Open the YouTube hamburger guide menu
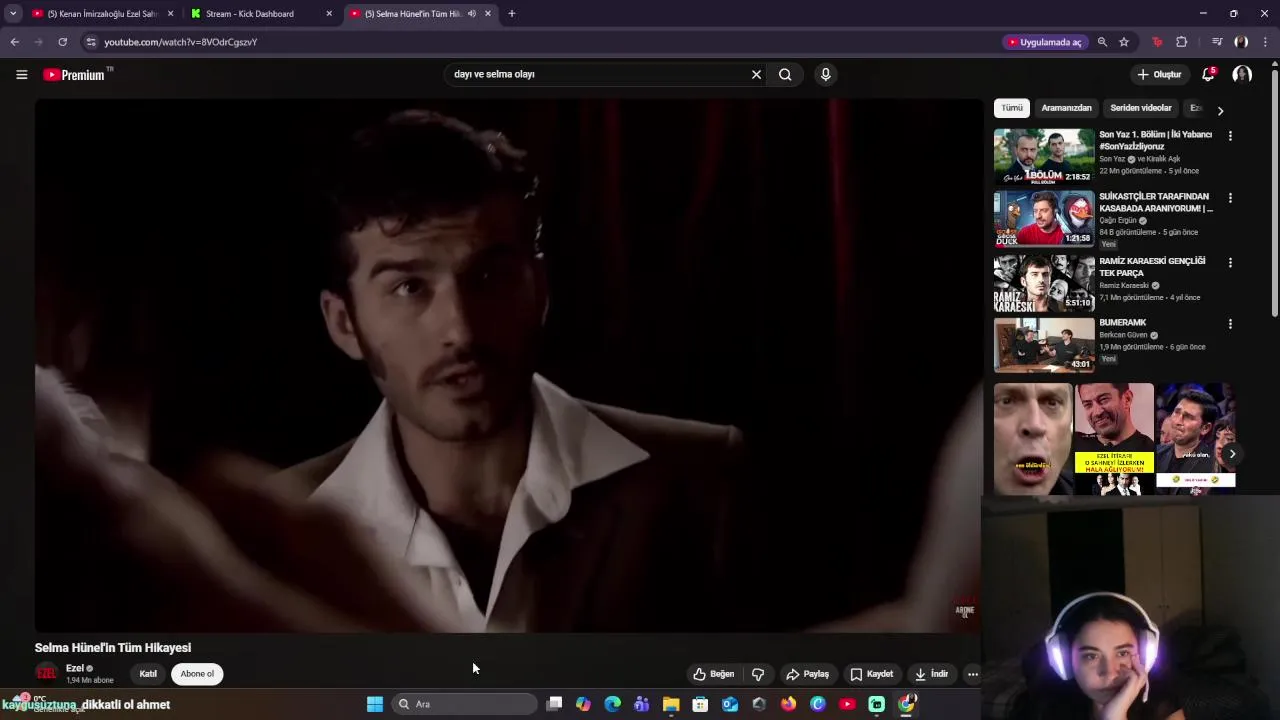Image resolution: width=1280 pixels, height=720 pixels. [21, 74]
